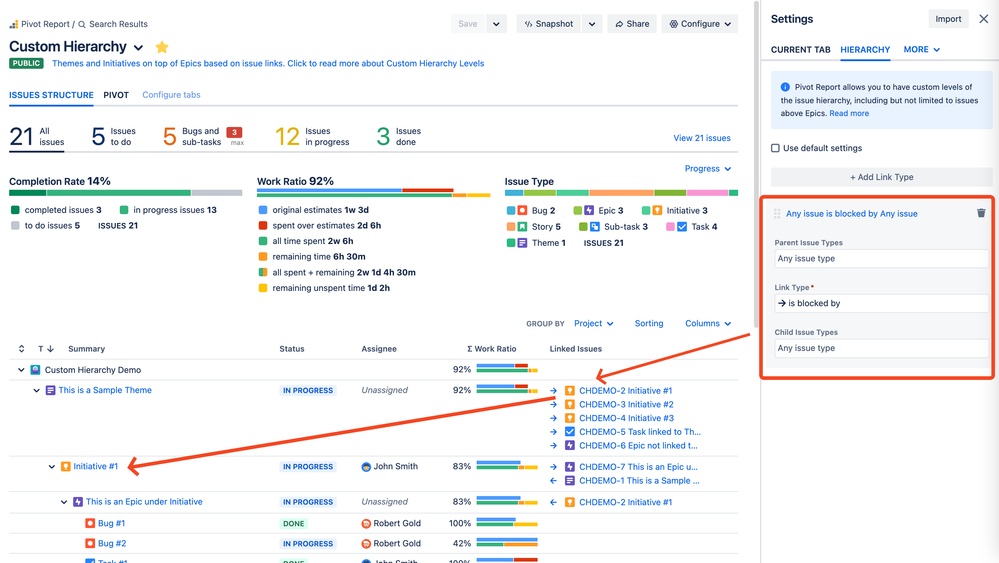The height and width of the screenshot is (563, 999).
Task: Click the Epic issue type icon in the legend
Action: pyautogui.click(x=589, y=210)
